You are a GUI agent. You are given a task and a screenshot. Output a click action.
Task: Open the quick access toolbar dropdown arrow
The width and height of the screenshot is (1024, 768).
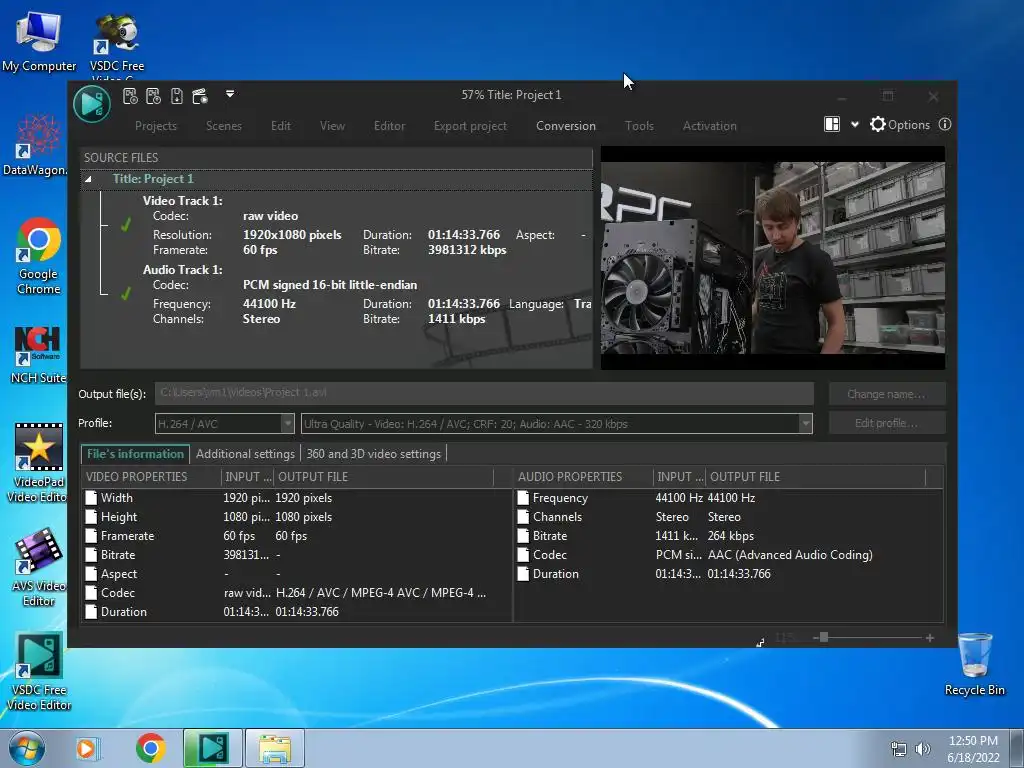click(x=230, y=94)
